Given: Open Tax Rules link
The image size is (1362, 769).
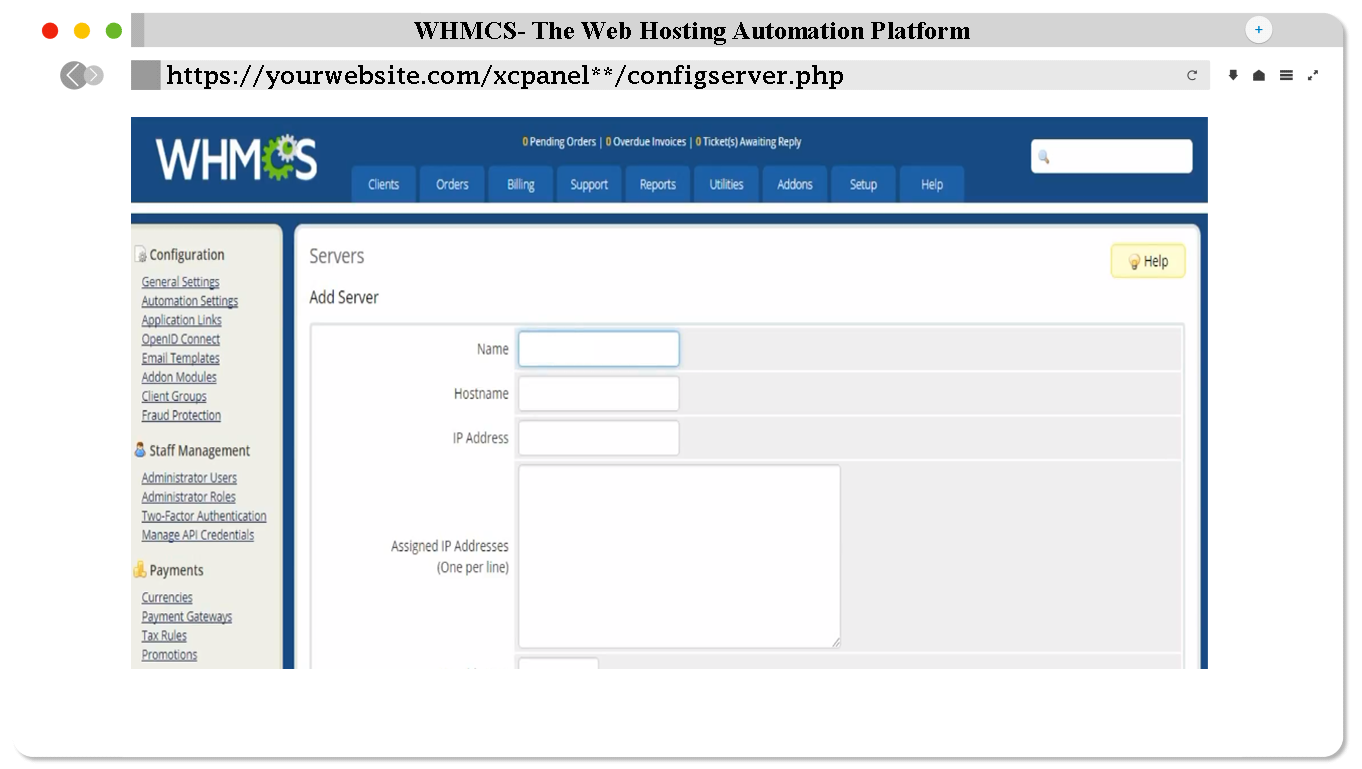Looking at the screenshot, I should click(x=164, y=635).
